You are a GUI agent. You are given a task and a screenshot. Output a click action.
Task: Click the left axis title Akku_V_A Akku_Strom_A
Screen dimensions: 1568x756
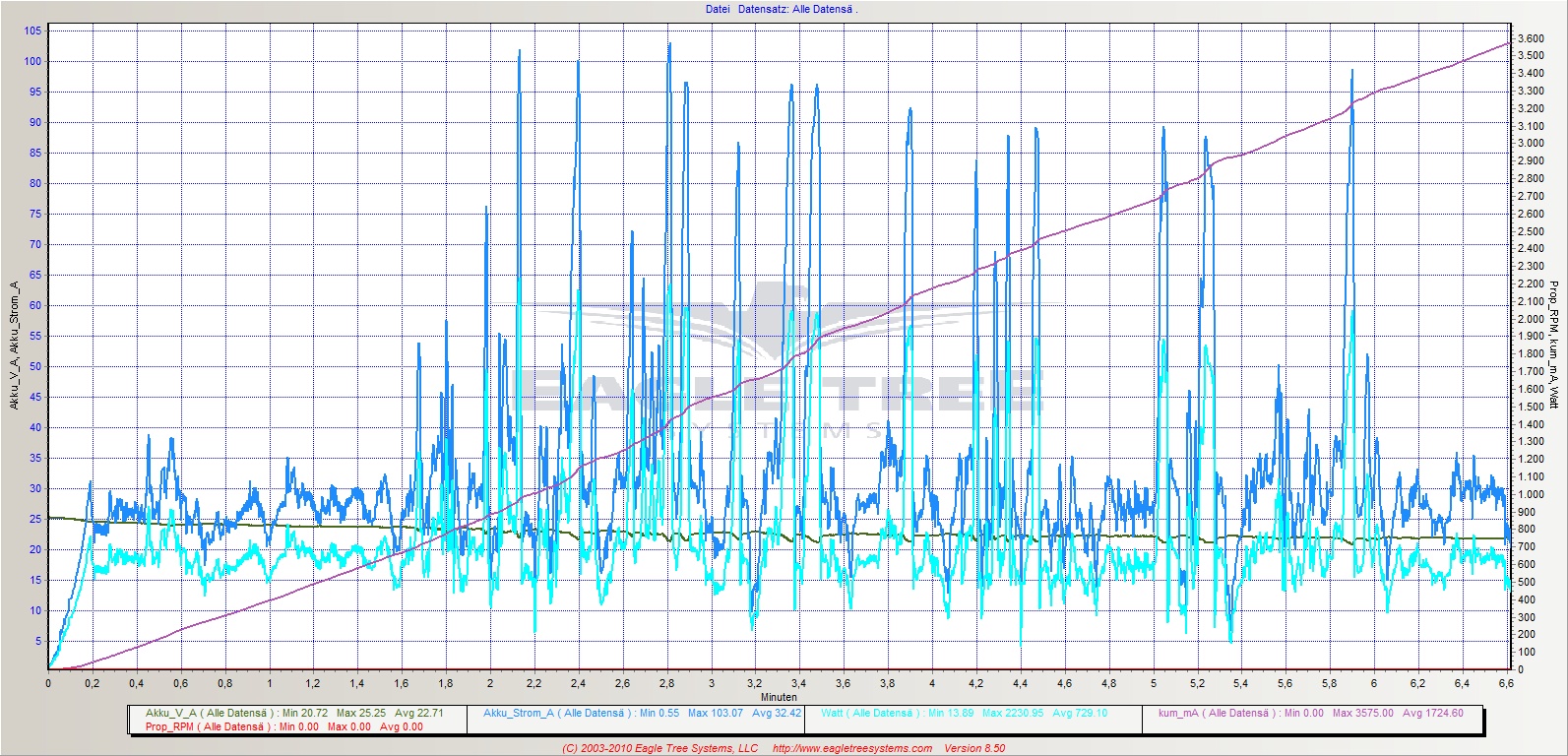tap(14, 346)
